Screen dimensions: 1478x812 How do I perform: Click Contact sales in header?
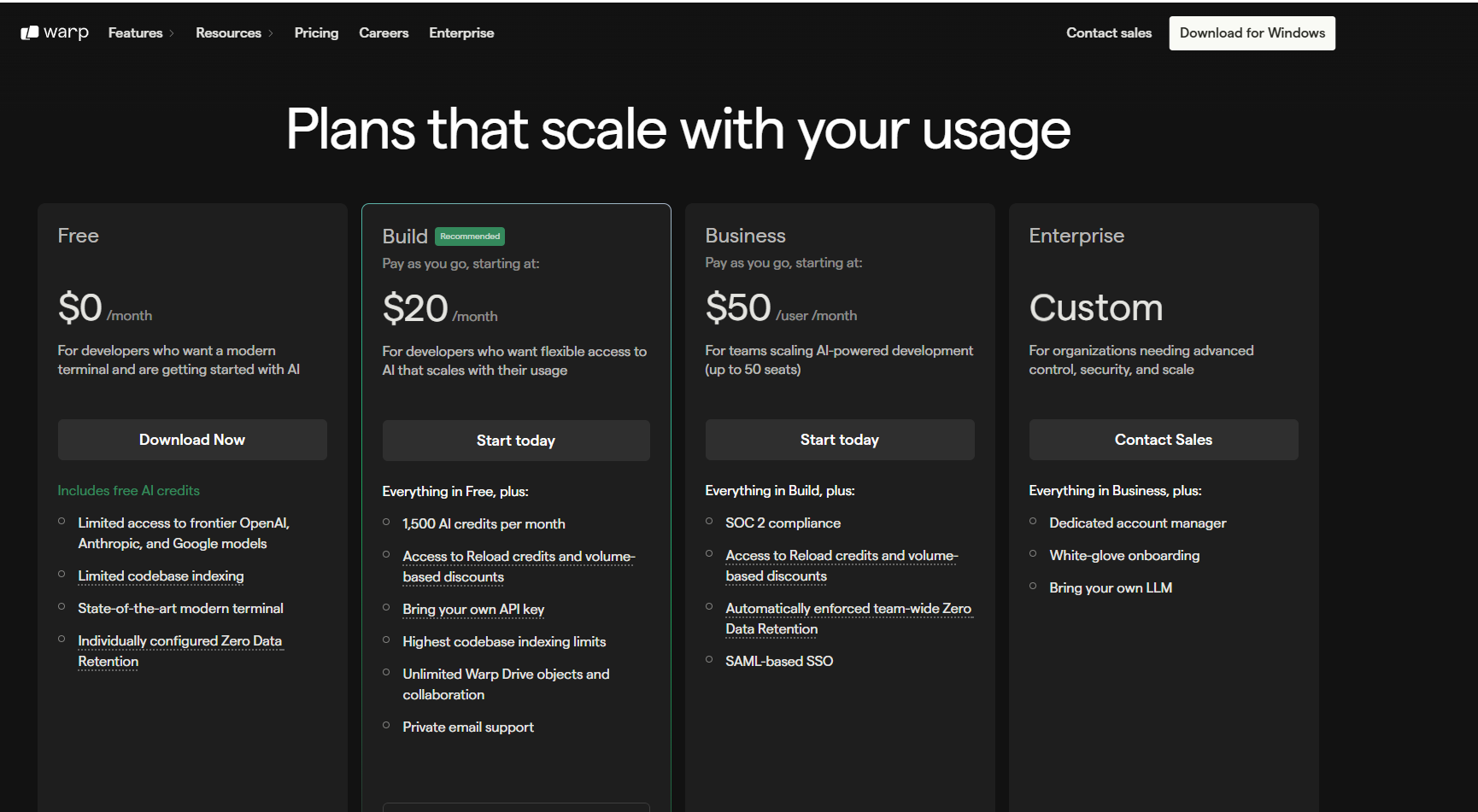[1108, 32]
